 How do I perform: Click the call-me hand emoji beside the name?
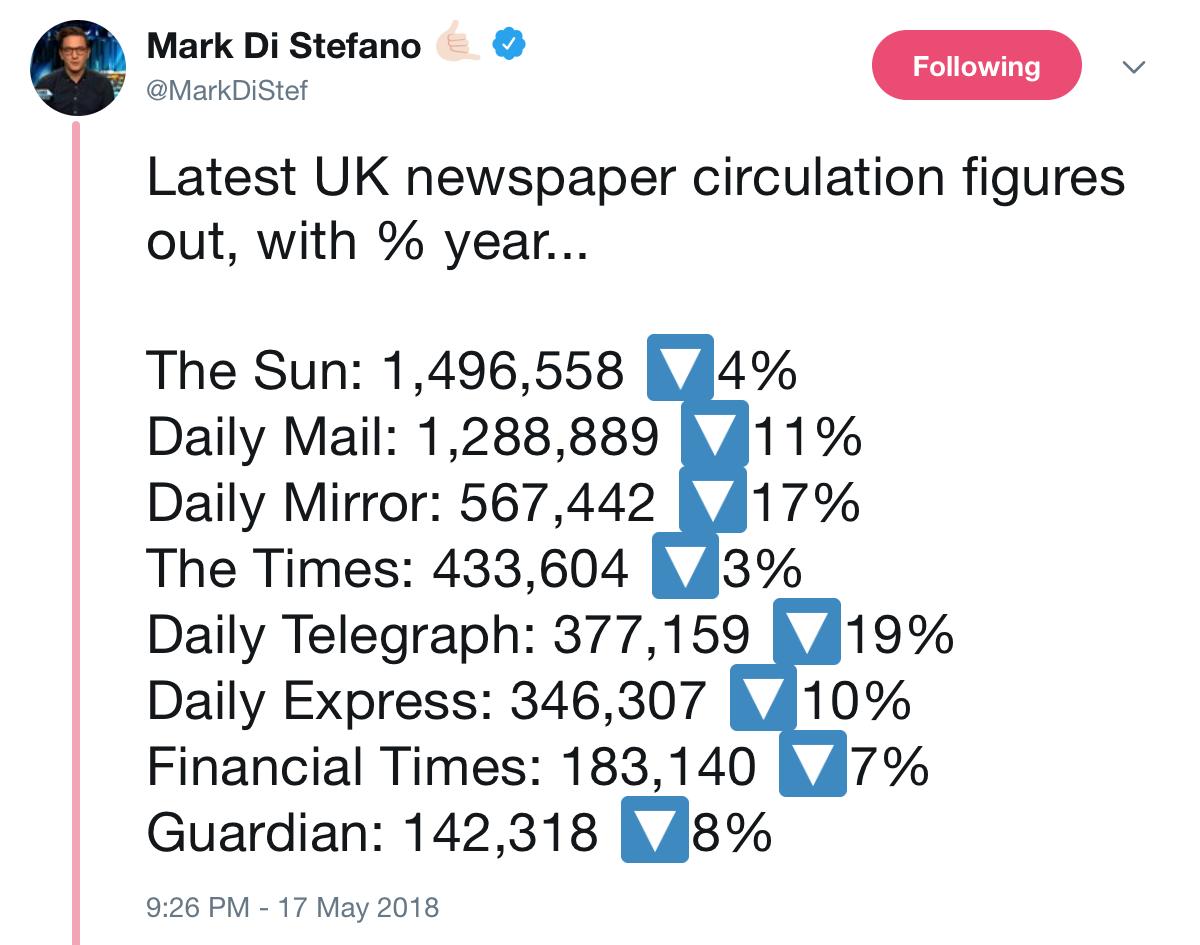pyautogui.click(x=458, y=45)
